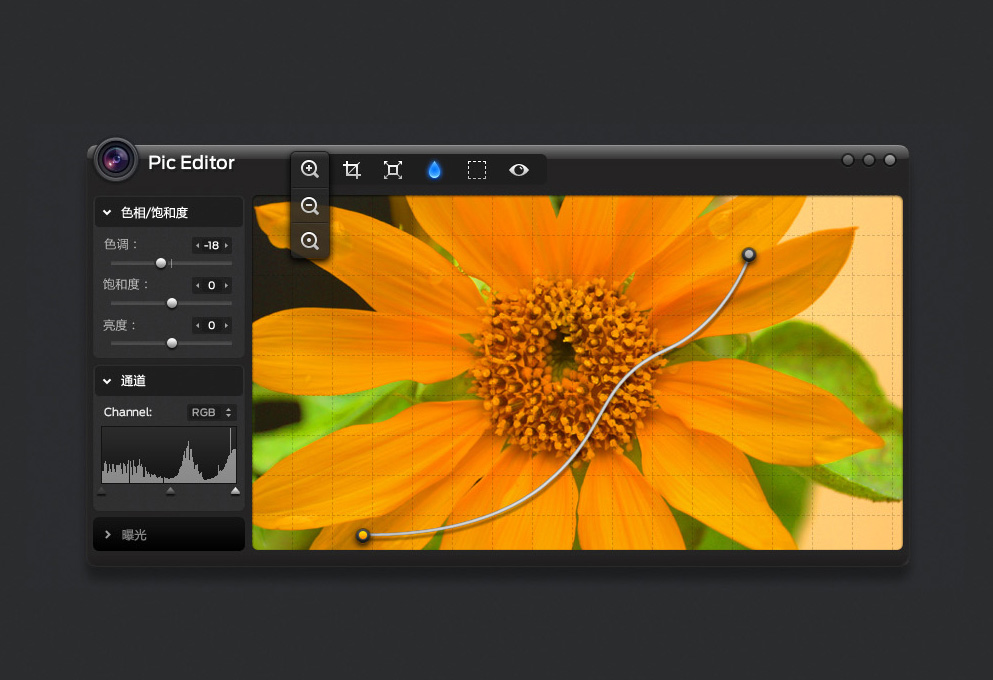
Task: Click the zoom in magnifier icon
Action: pyautogui.click(x=310, y=169)
